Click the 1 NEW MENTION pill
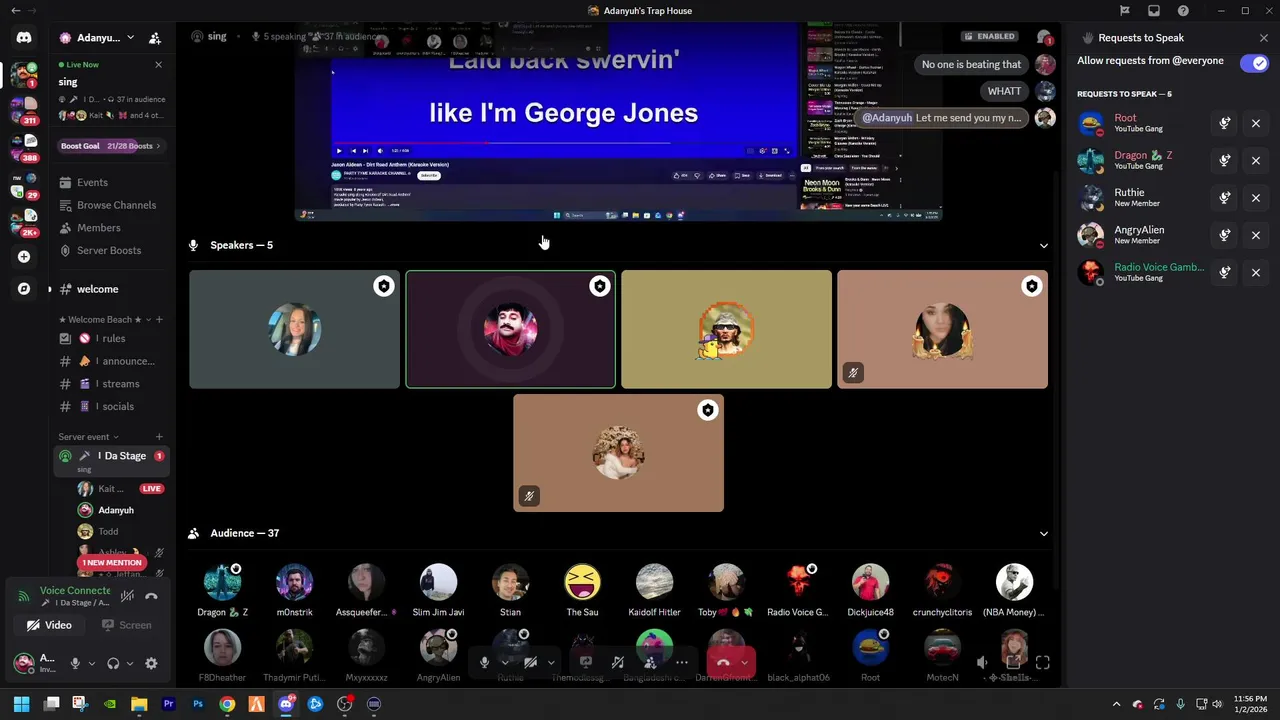The height and width of the screenshot is (720, 1280). coord(111,563)
